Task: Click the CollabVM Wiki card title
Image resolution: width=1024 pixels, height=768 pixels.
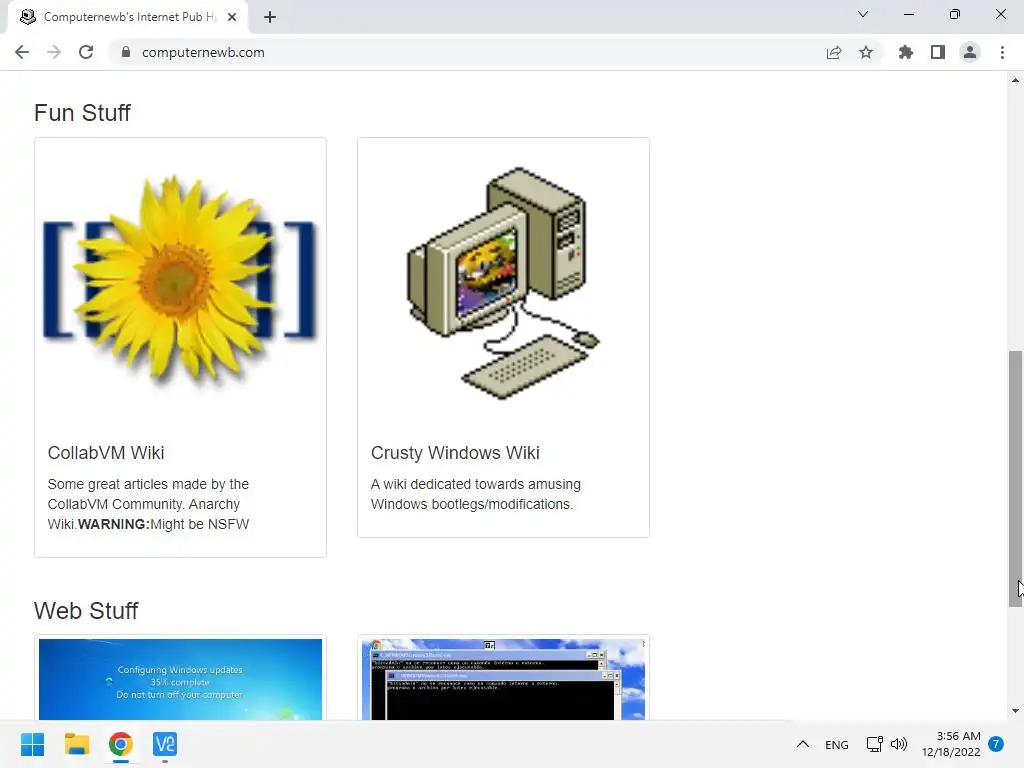Action: 106,453
